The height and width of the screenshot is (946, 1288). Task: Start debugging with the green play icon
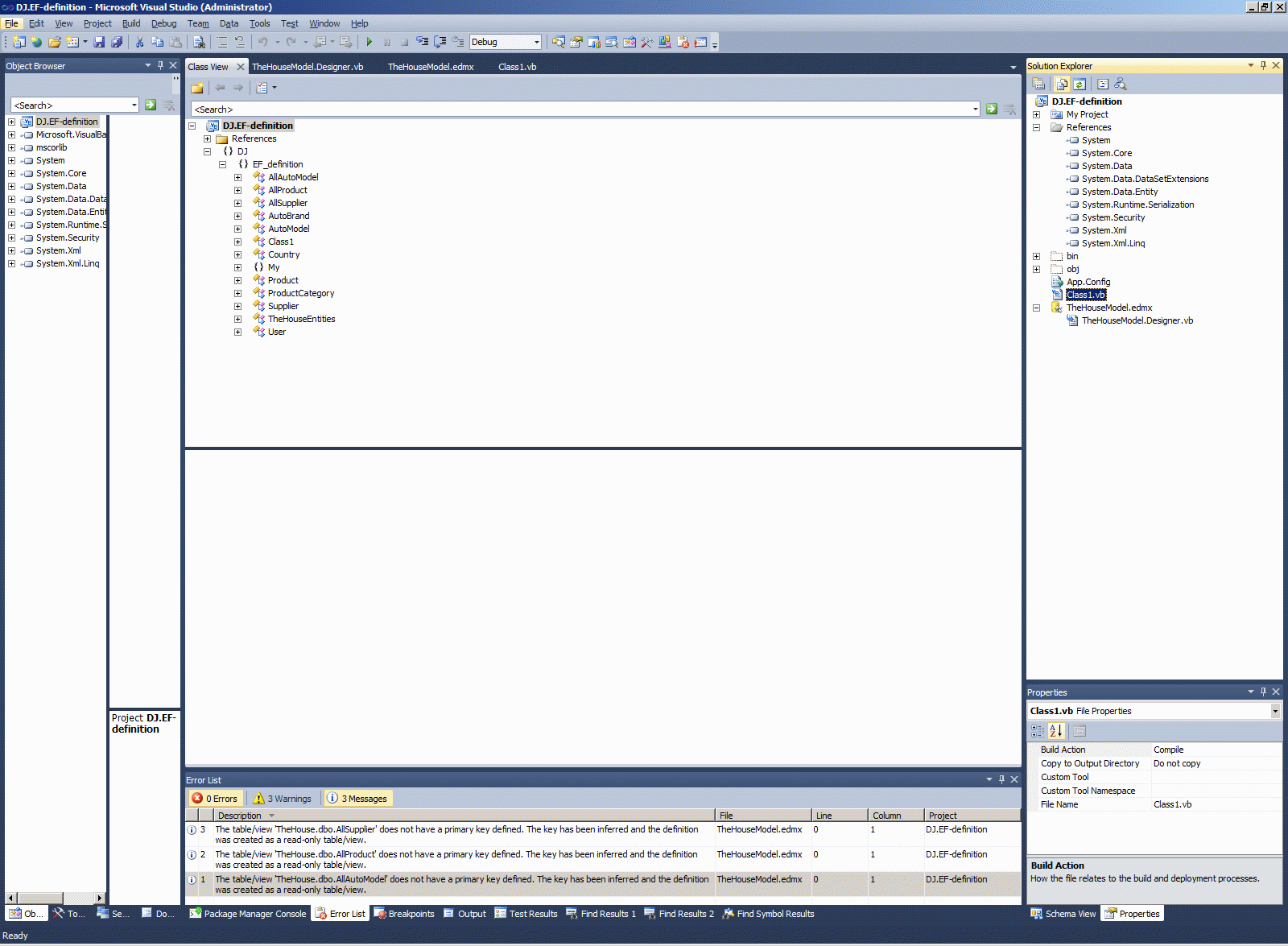[369, 42]
